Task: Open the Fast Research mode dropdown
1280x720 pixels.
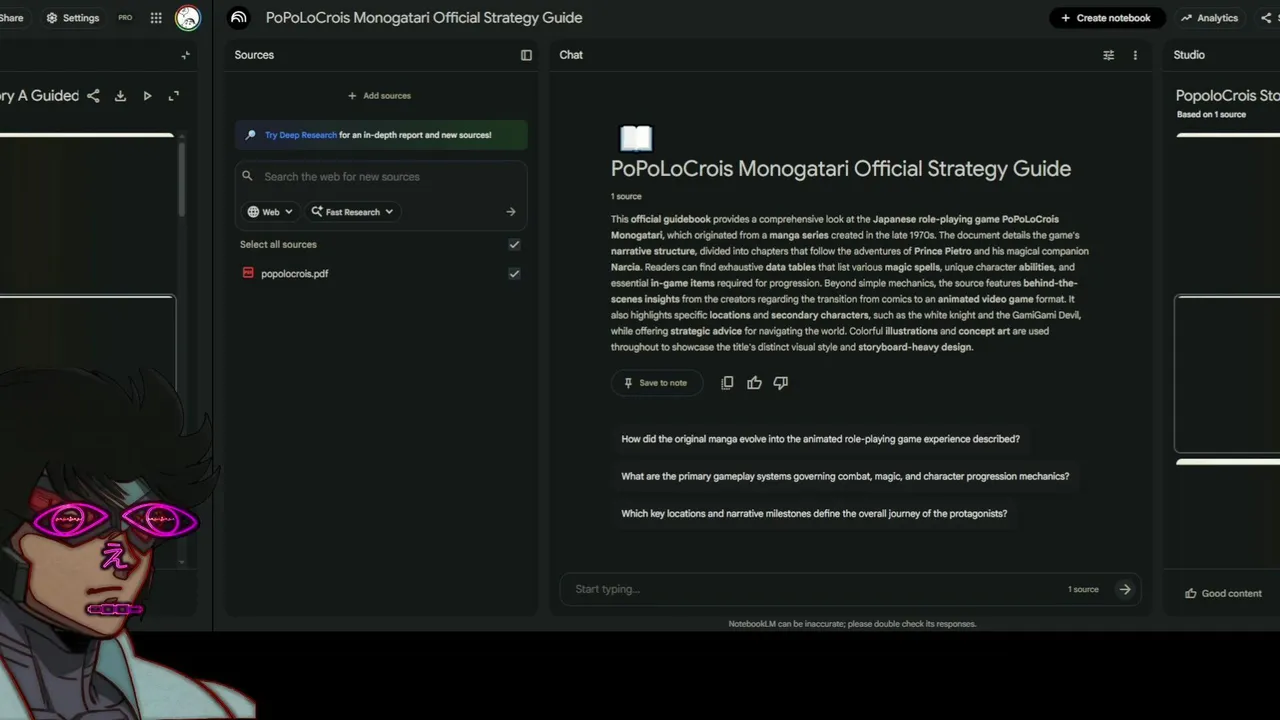Action: pos(353,212)
